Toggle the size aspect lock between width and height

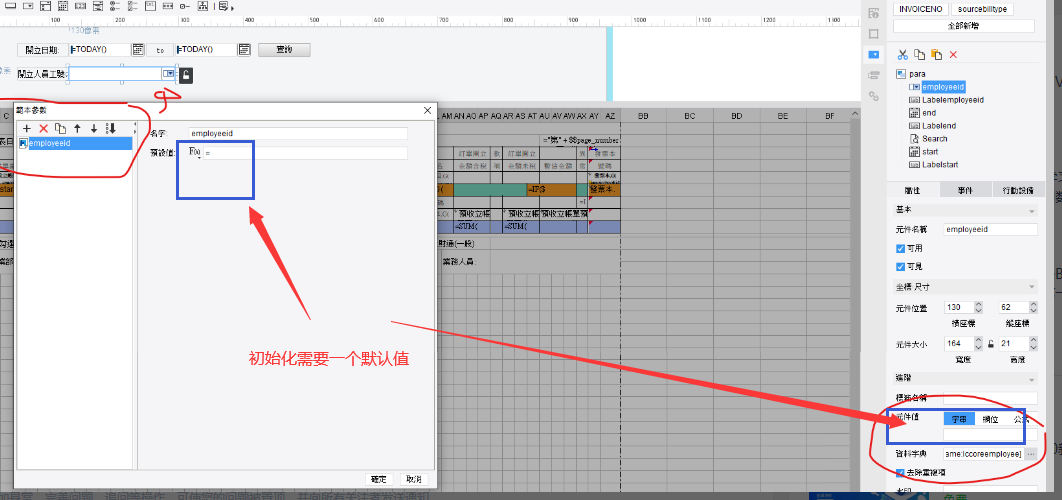[x=990, y=344]
